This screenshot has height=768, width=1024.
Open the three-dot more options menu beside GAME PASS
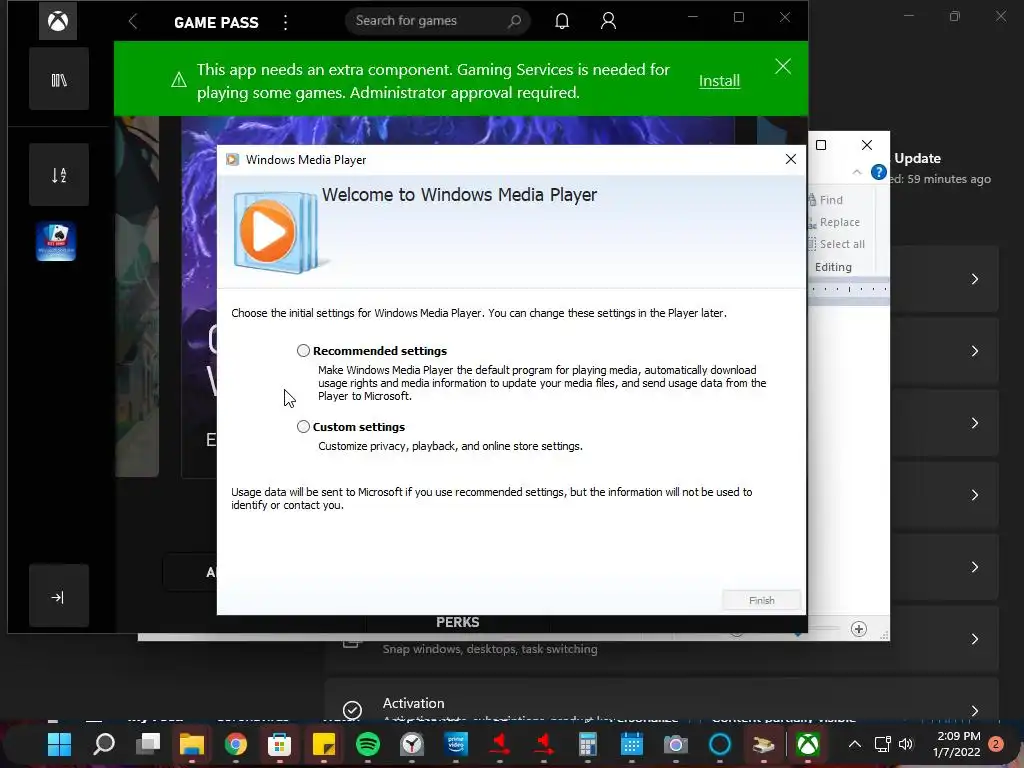285,22
